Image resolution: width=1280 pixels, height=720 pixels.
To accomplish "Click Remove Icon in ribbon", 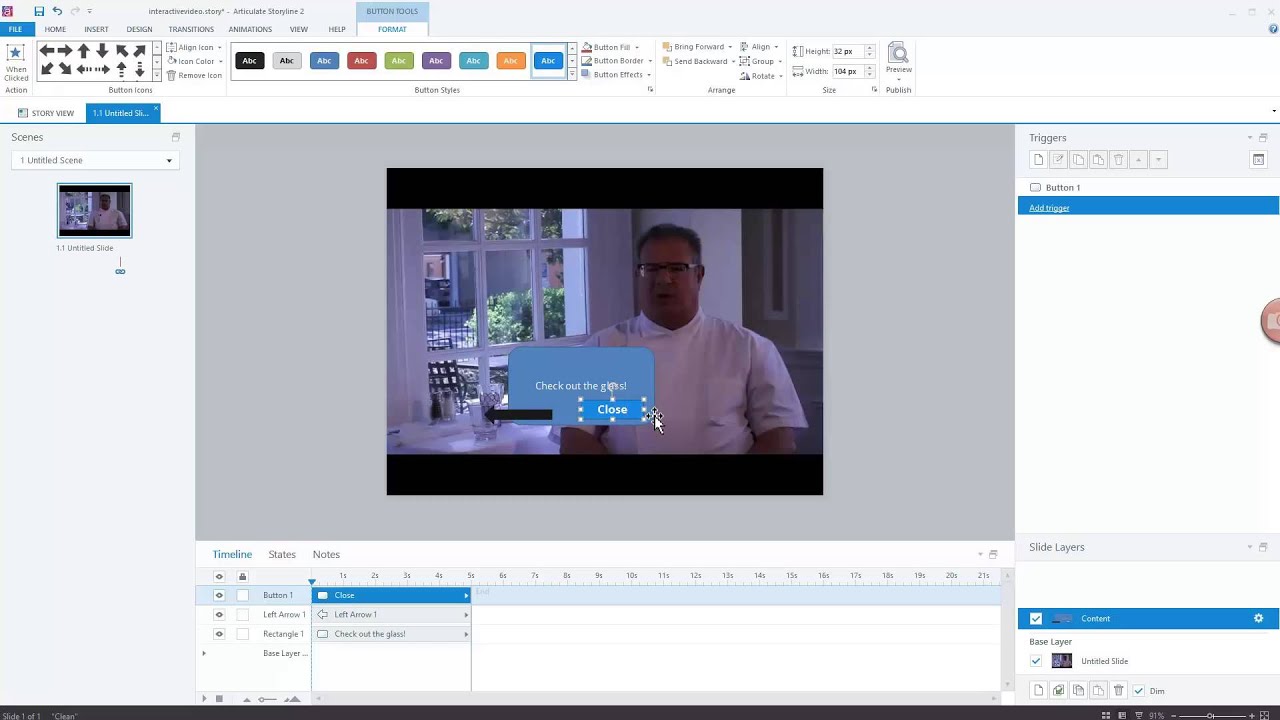I will click(194, 75).
